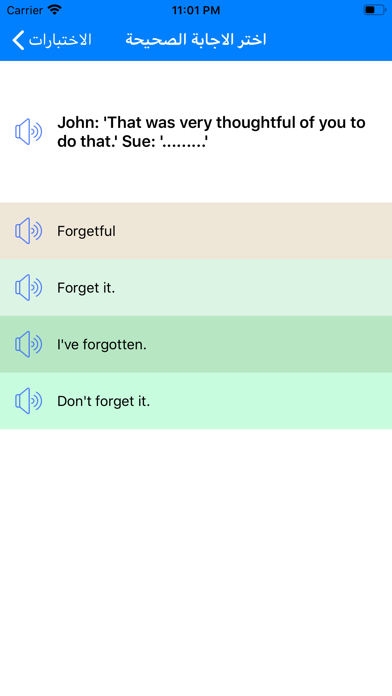Tap the title اختر الاجابة الصحيحة
The image size is (392, 696).
point(196,40)
